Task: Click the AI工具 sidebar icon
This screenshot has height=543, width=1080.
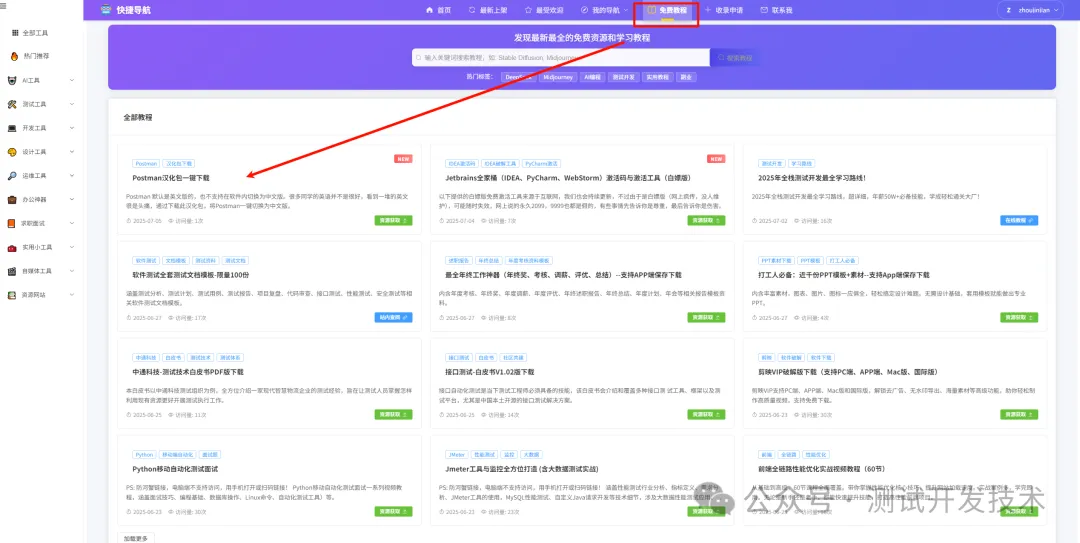Action: 12,81
